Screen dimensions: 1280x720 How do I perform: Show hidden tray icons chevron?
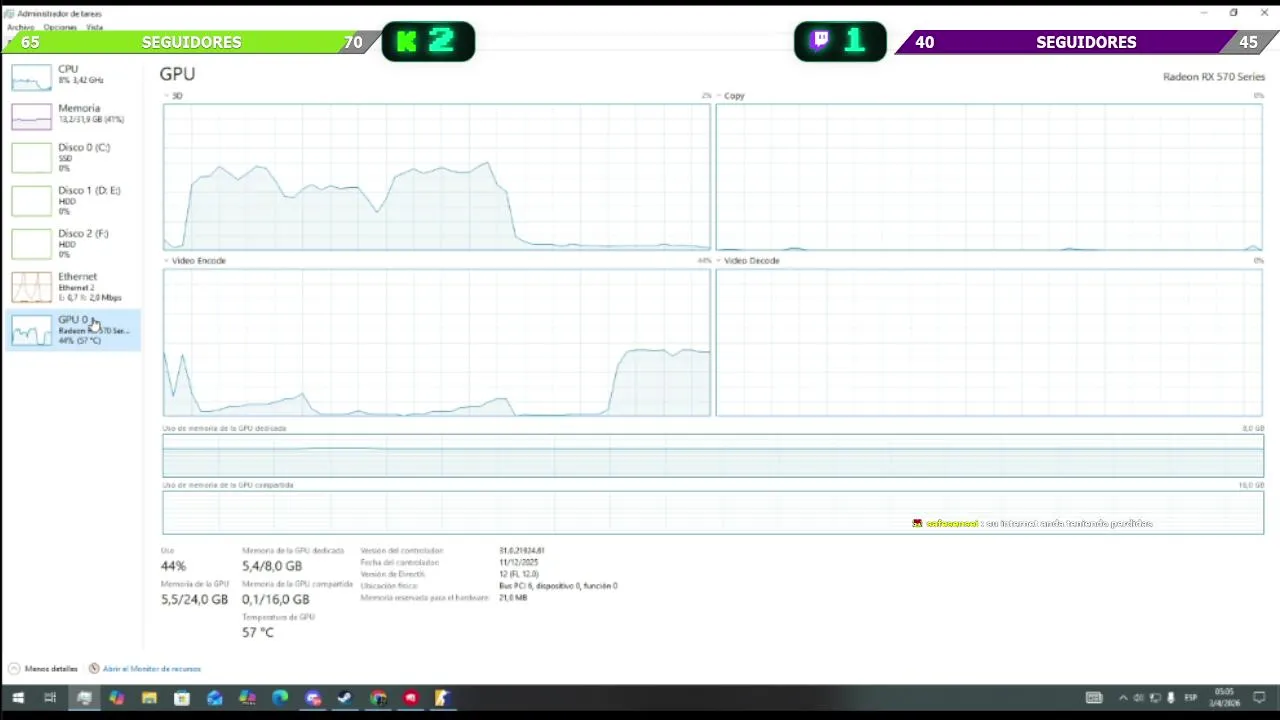pos(1123,698)
